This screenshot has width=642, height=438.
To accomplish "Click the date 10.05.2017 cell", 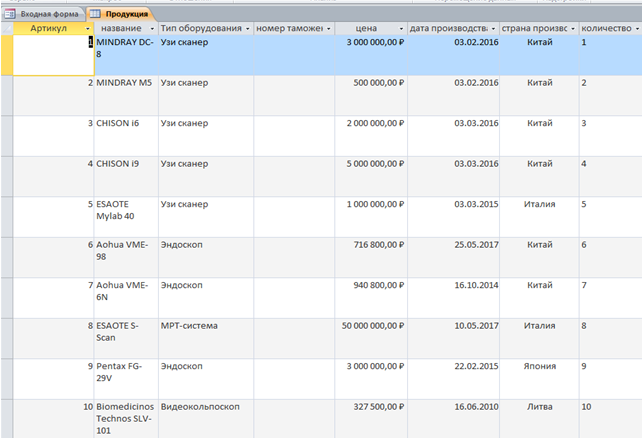I will tap(454, 339).
